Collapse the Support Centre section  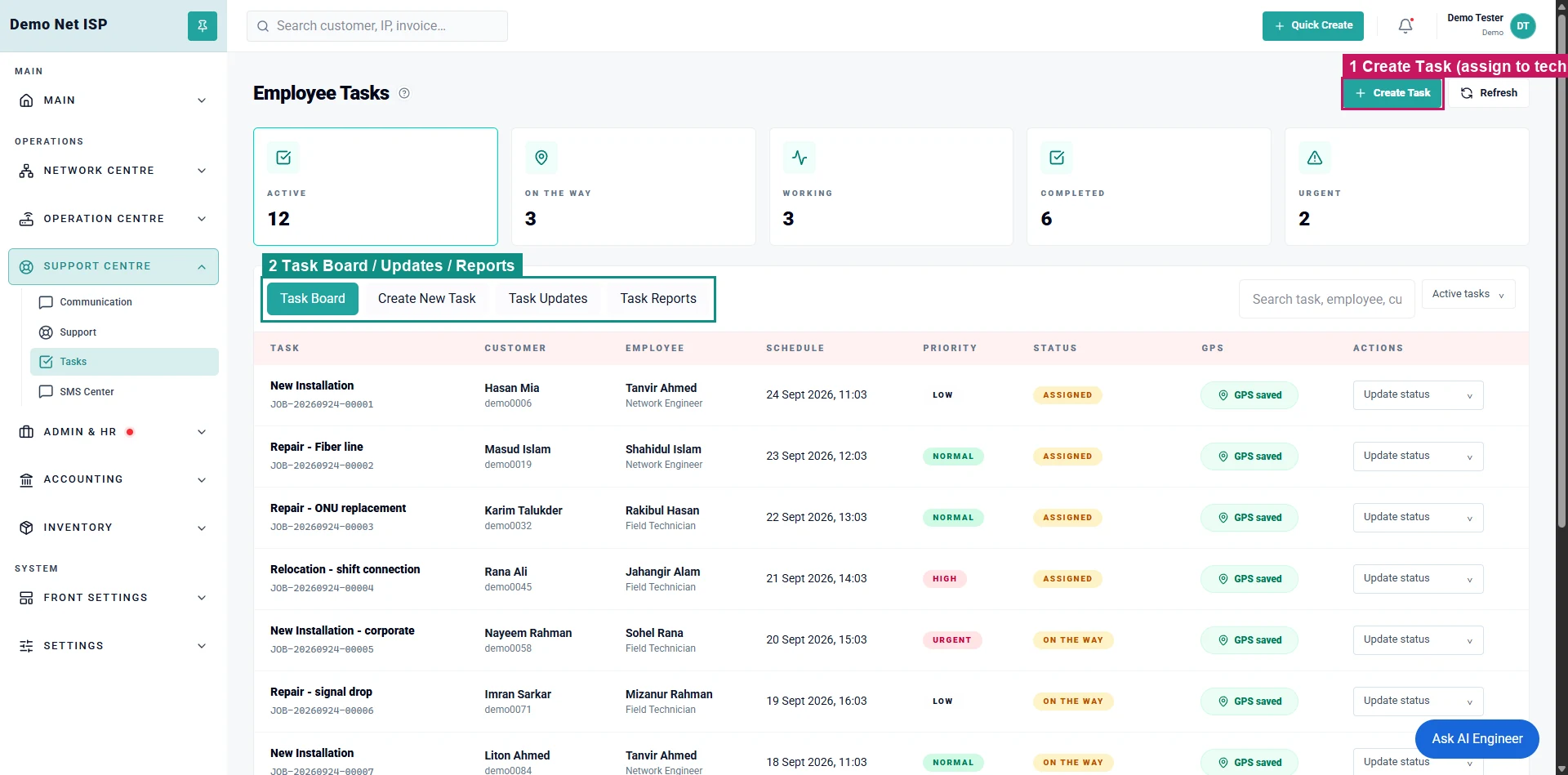[x=114, y=266]
